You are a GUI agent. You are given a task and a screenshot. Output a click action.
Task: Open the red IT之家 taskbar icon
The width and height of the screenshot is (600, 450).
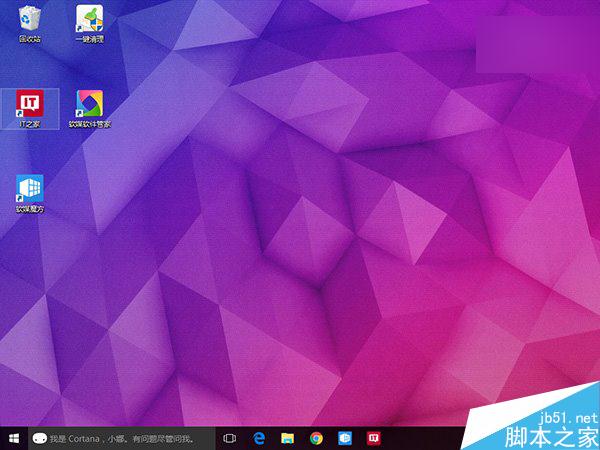tap(375, 438)
